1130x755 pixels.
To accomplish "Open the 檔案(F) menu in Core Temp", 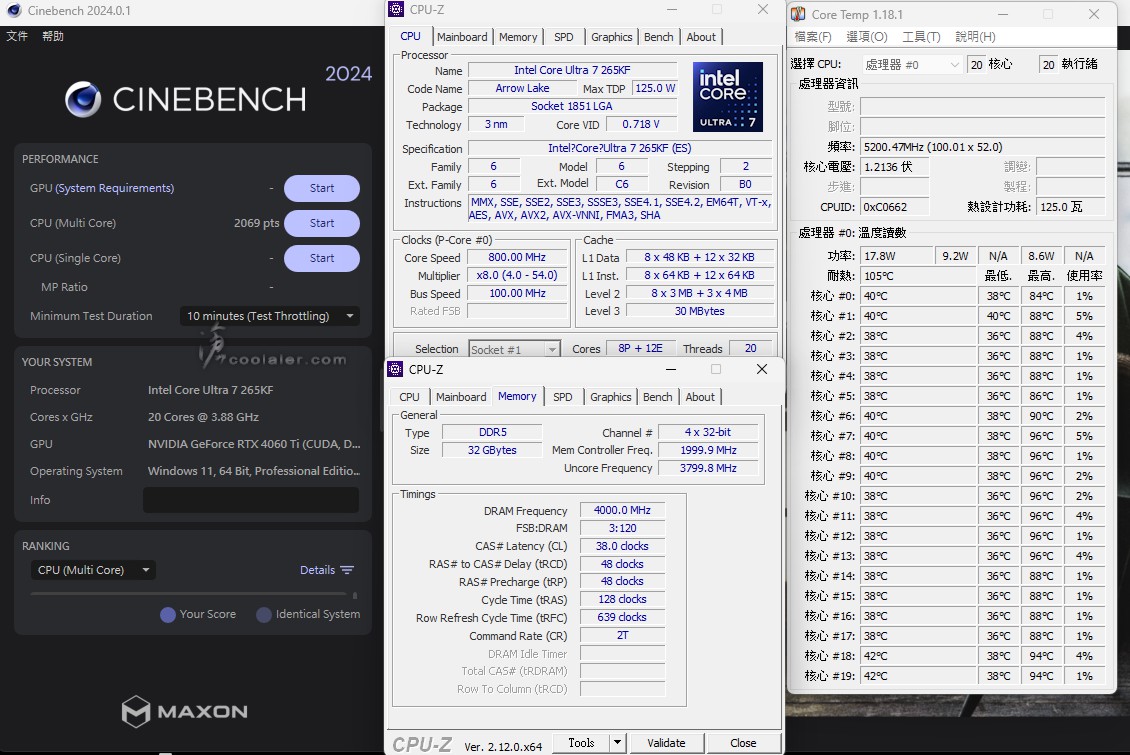I will pos(812,37).
